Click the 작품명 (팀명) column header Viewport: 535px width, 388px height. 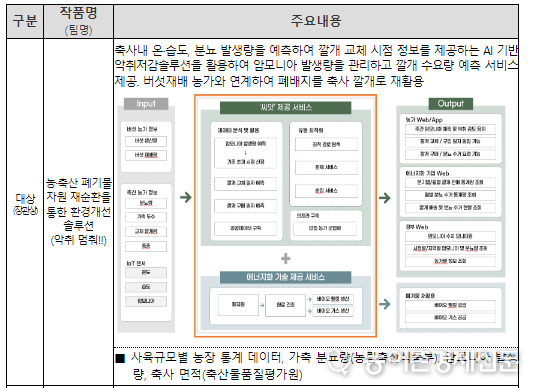(78, 21)
